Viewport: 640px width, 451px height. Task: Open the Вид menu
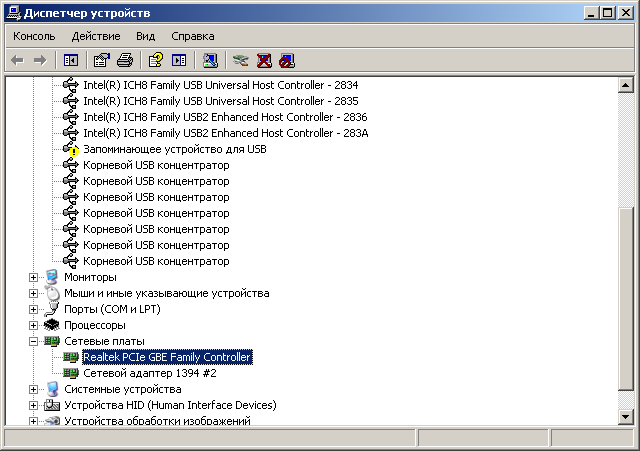pyautogui.click(x=145, y=36)
